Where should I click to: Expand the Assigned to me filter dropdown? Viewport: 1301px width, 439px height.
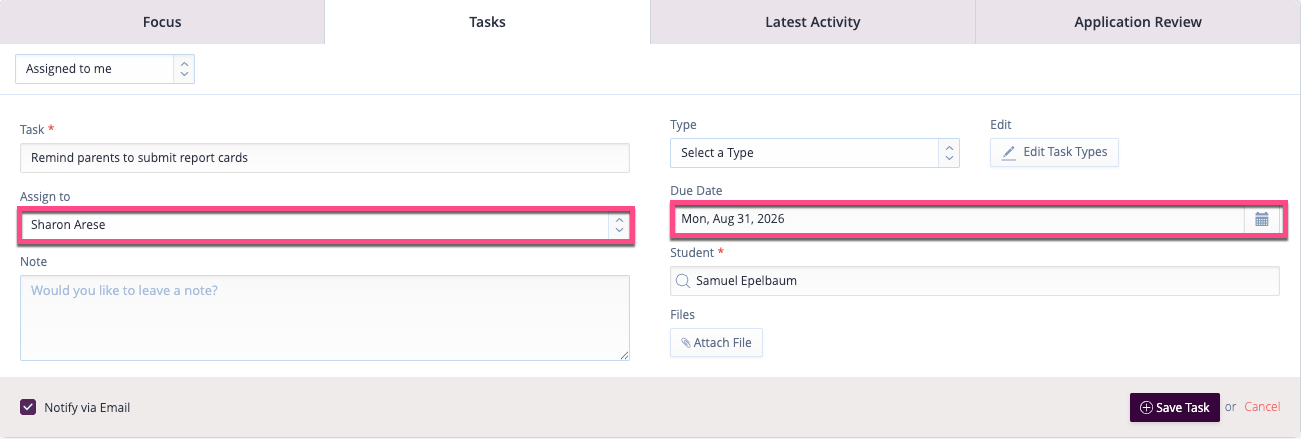[x=105, y=69]
